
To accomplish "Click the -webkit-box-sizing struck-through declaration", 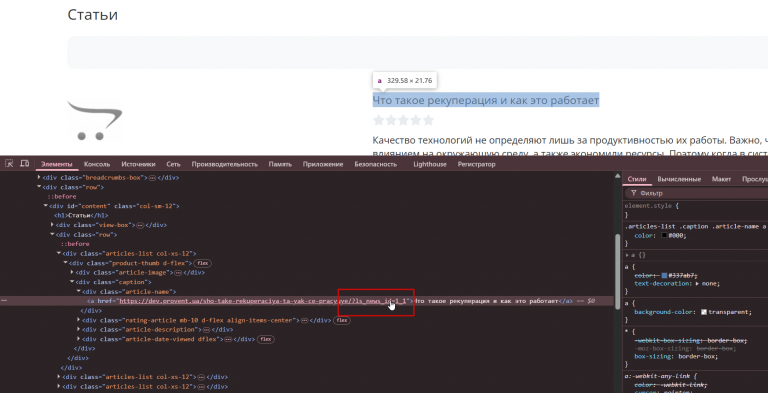I will [x=691, y=340].
